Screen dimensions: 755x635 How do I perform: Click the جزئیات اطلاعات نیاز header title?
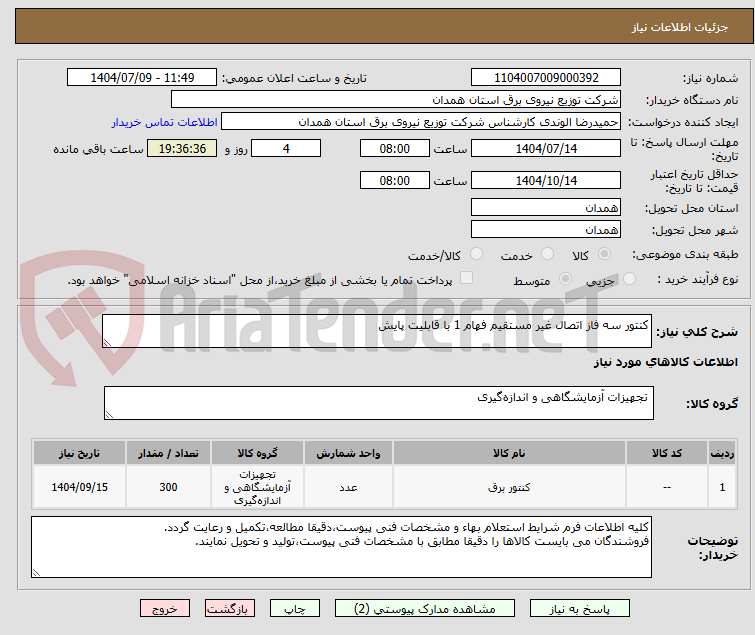pyautogui.click(x=679, y=27)
